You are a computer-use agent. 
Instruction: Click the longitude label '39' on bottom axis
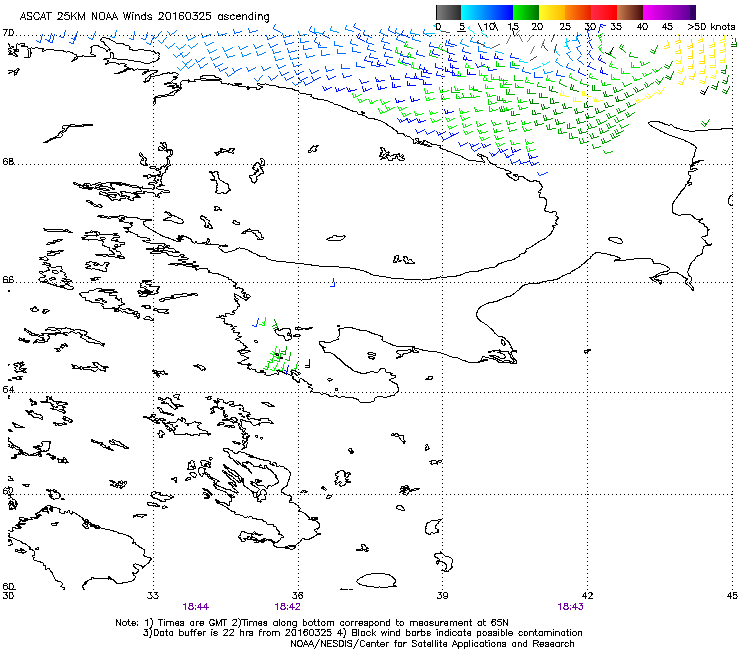[x=442, y=595]
